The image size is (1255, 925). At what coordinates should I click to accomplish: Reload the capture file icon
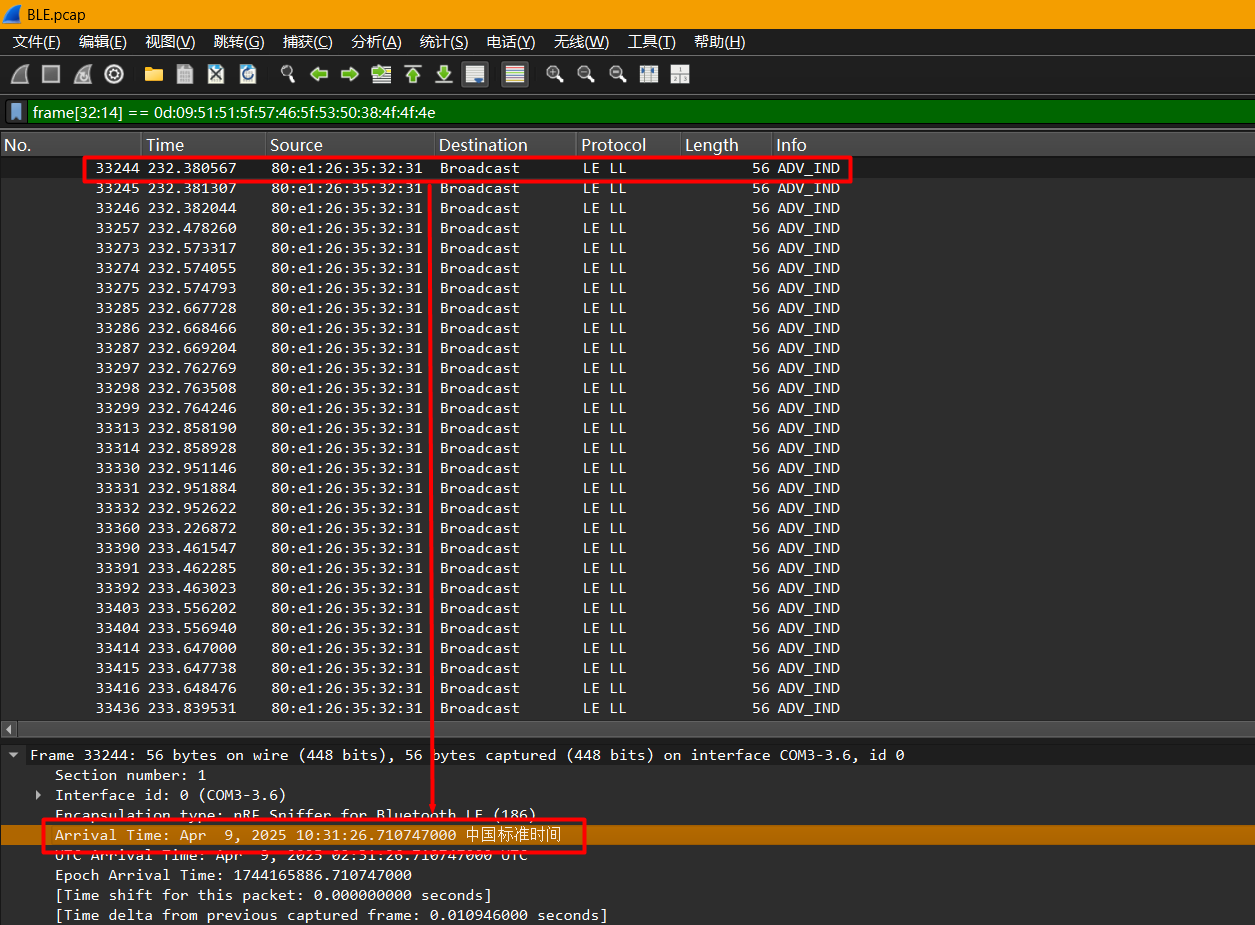(248, 74)
